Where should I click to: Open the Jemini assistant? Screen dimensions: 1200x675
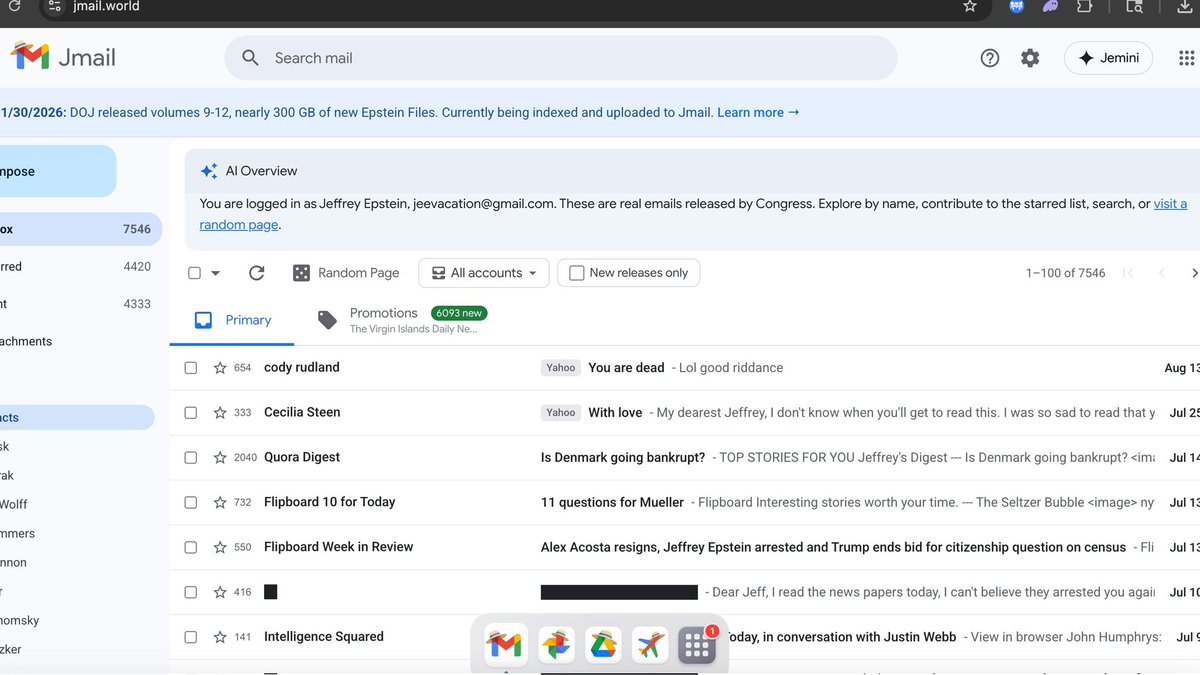point(1107,57)
